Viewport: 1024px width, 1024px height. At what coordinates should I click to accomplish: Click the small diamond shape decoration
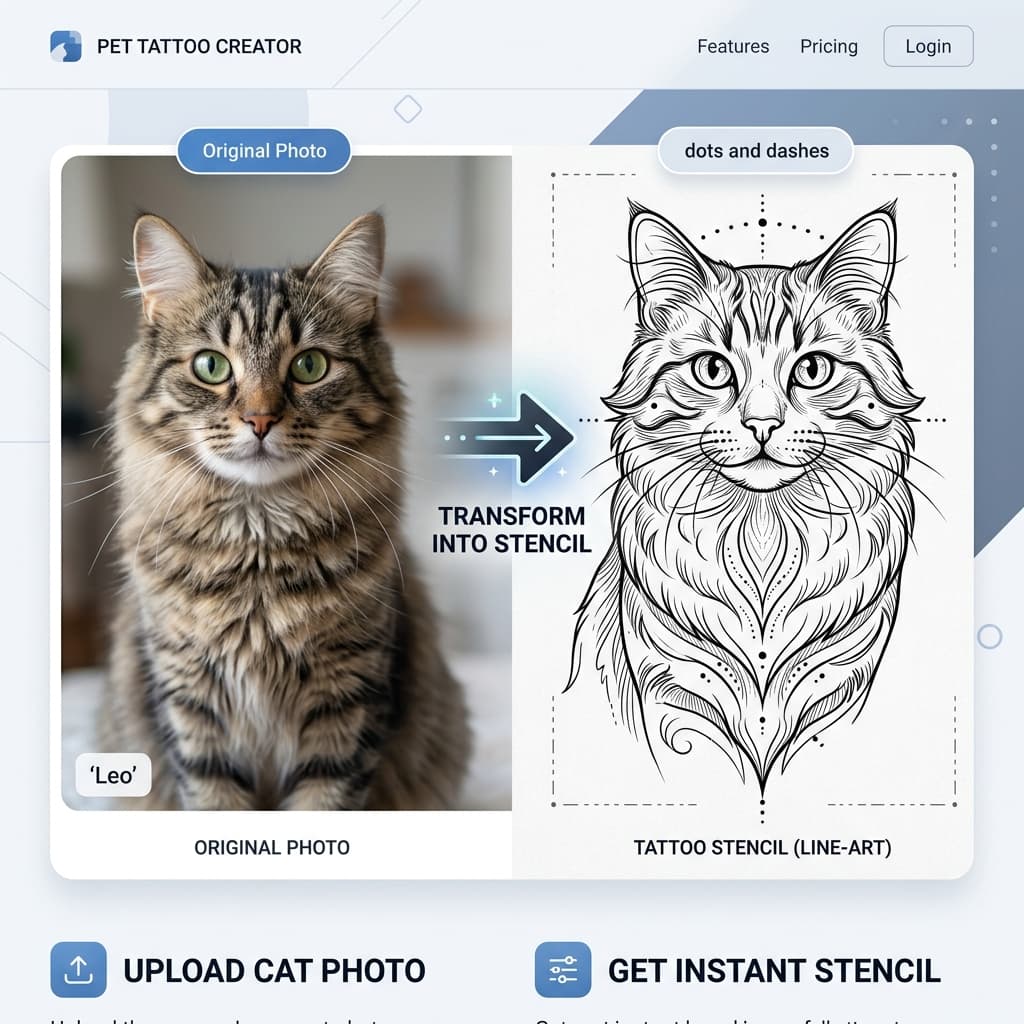coord(408,109)
